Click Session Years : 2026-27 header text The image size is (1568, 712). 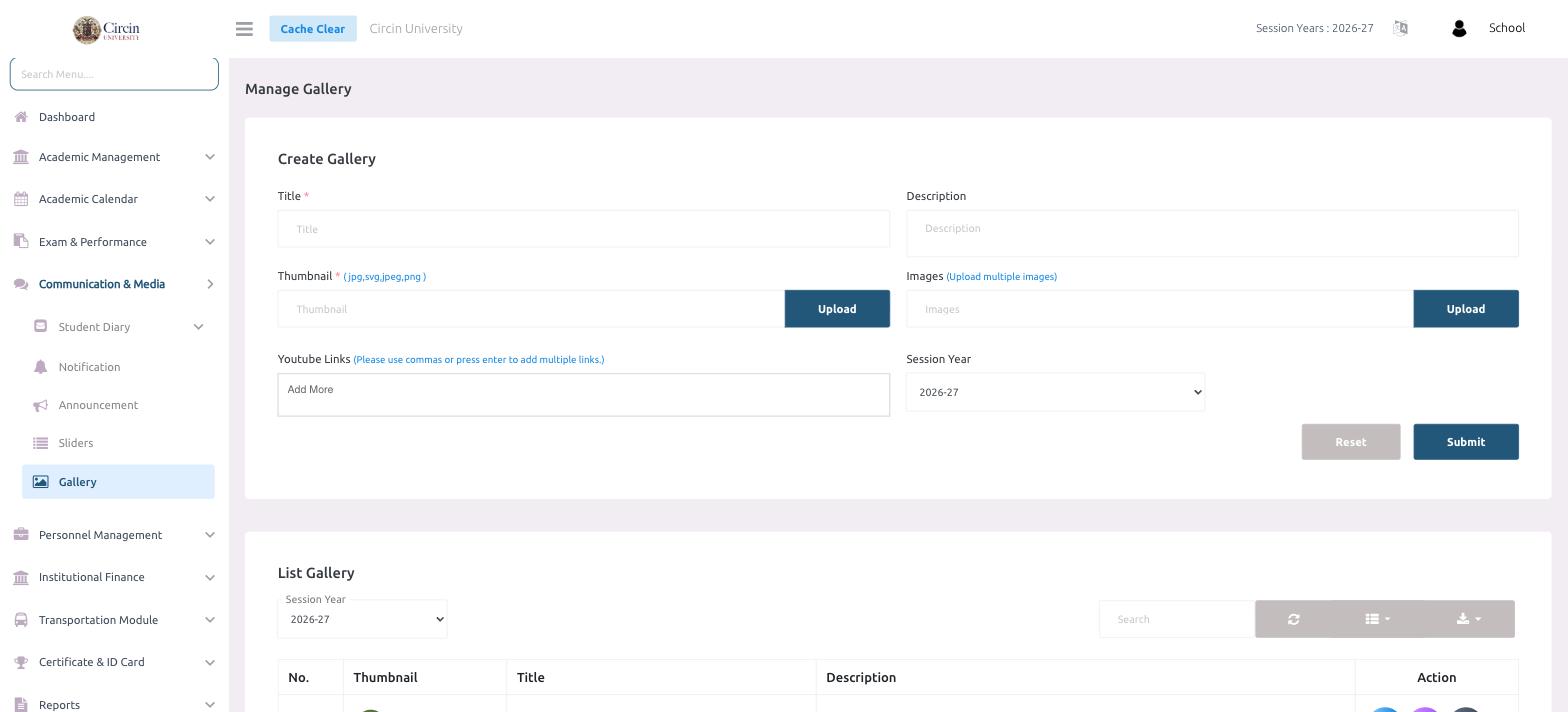tap(1315, 28)
